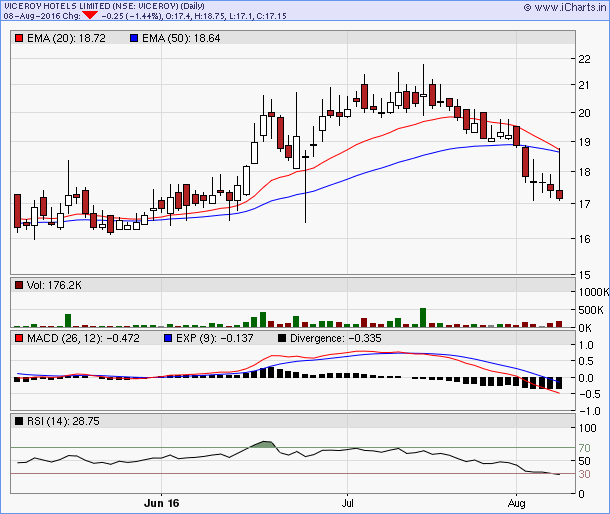Image resolution: width=610 pixels, height=514 pixels.
Task: Click the RSI 30 oversold level label
Action: [x=584, y=474]
